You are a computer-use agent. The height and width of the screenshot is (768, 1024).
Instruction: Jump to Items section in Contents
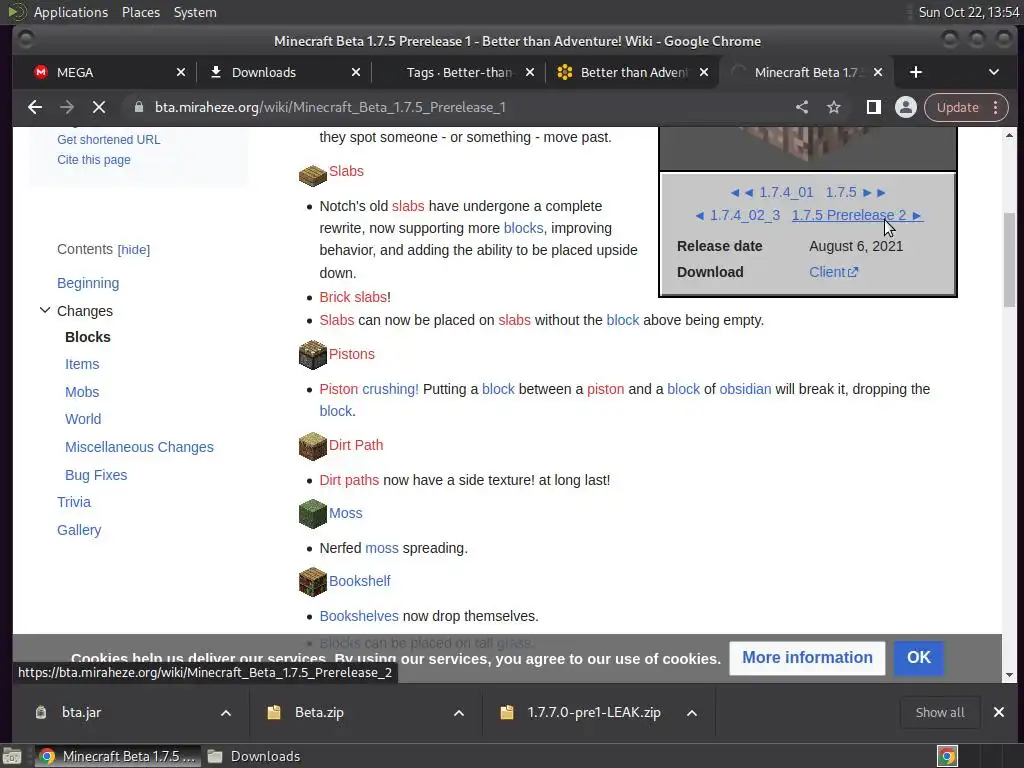click(x=82, y=364)
